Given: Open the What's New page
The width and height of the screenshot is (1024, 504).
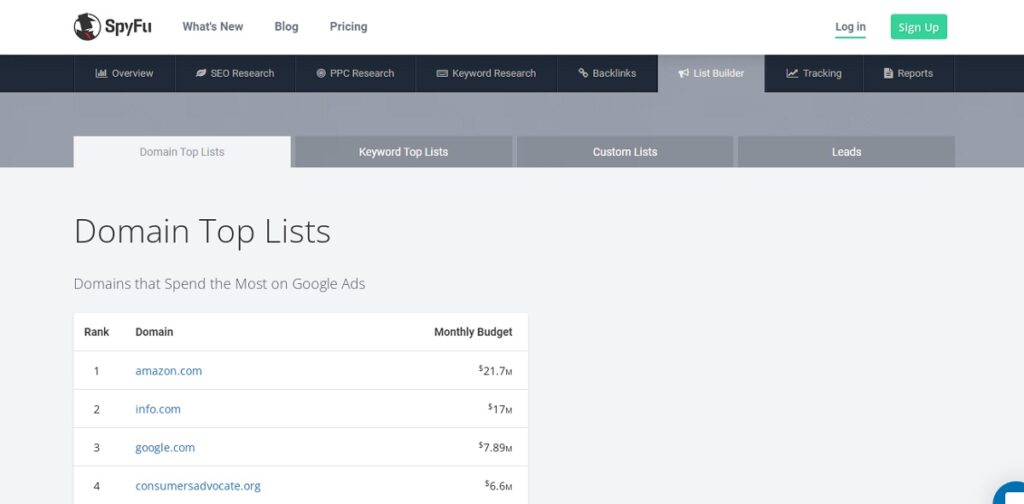Looking at the screenshot, I should (212, 27).
